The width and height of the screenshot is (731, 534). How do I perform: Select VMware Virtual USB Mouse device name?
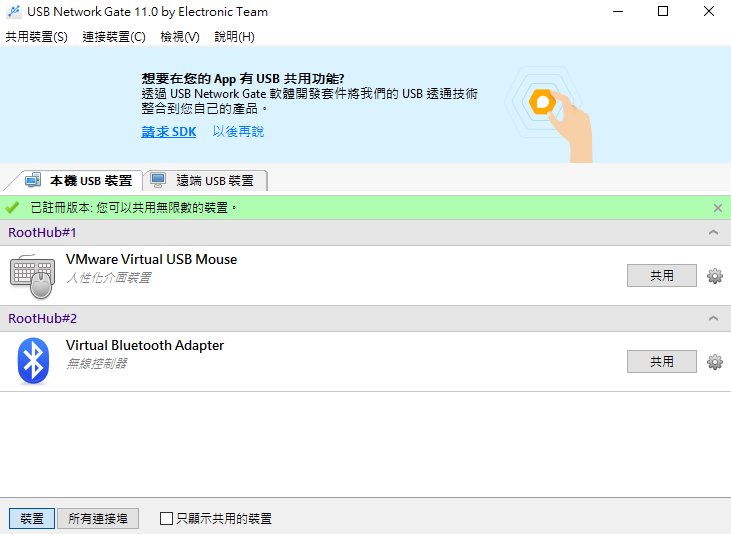(152, 259)
